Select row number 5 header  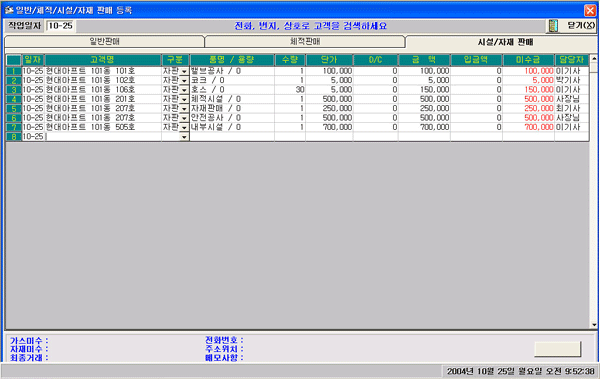pos(14,108)
